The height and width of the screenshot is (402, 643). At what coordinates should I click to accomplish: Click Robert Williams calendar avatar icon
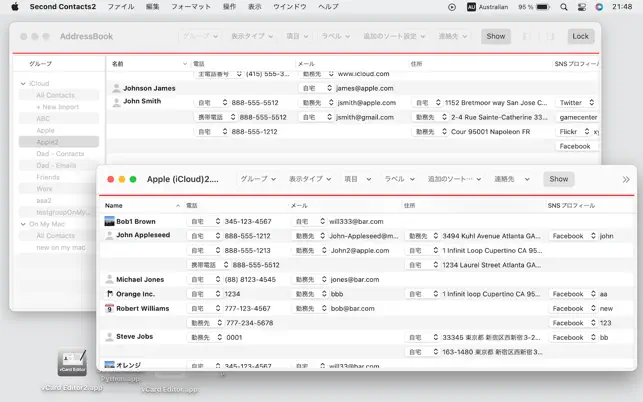109,308
